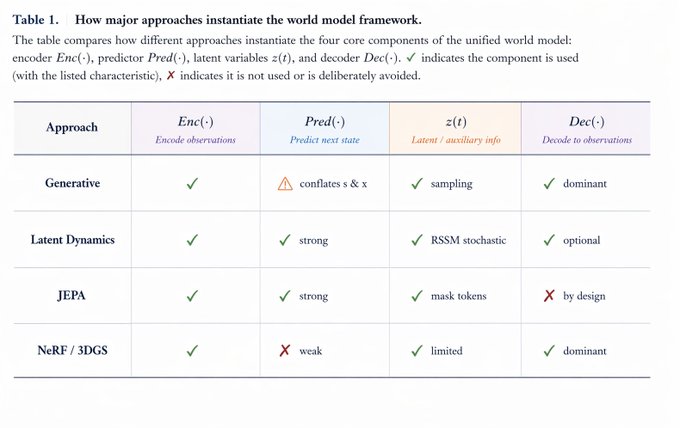Viewport: 680px width, 428px height.
Task: Click the 'JEPA' row label
Action: [x=72, y=296]
